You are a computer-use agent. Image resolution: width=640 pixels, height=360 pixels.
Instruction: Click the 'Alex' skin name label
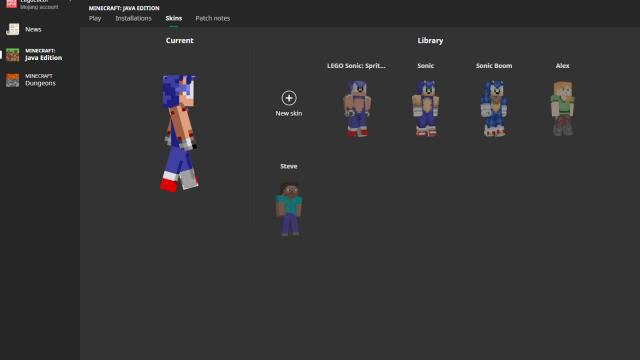point(562,66)
